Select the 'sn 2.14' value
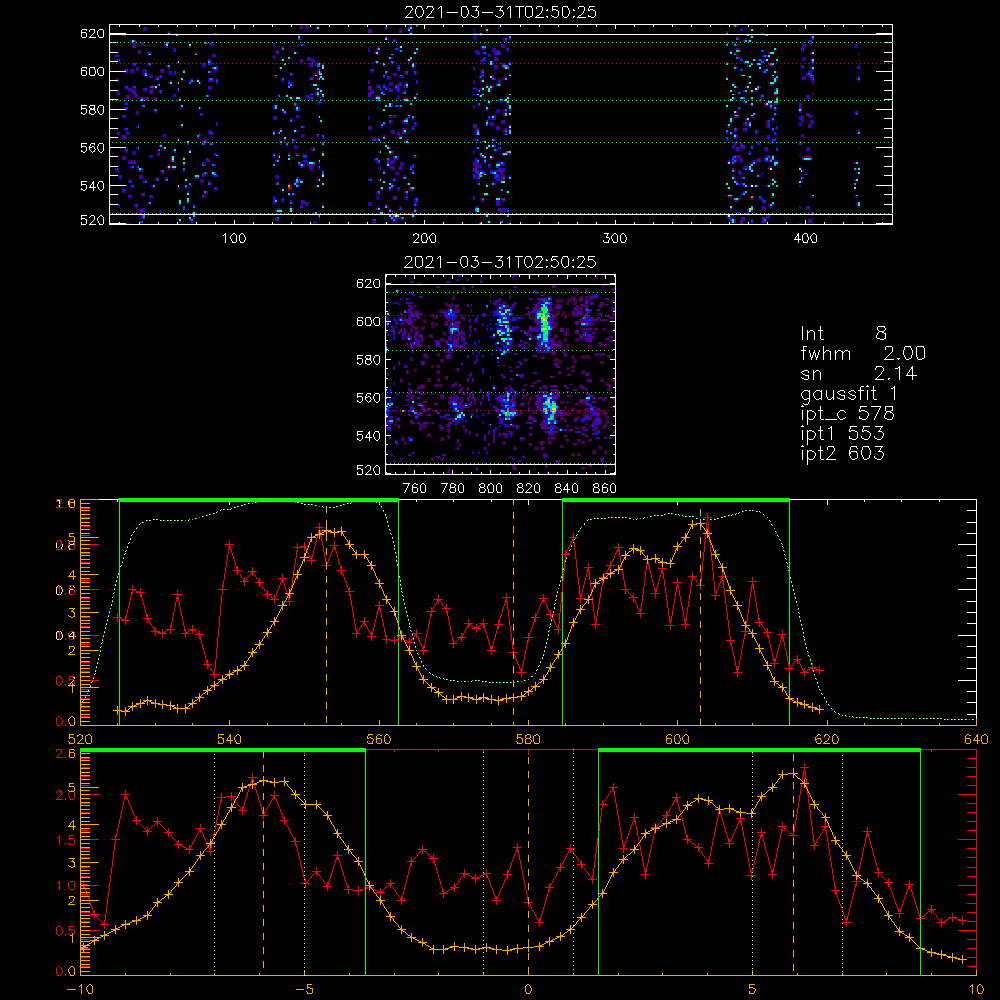The image size is (1000, 1000). click(x=858, y=373)
